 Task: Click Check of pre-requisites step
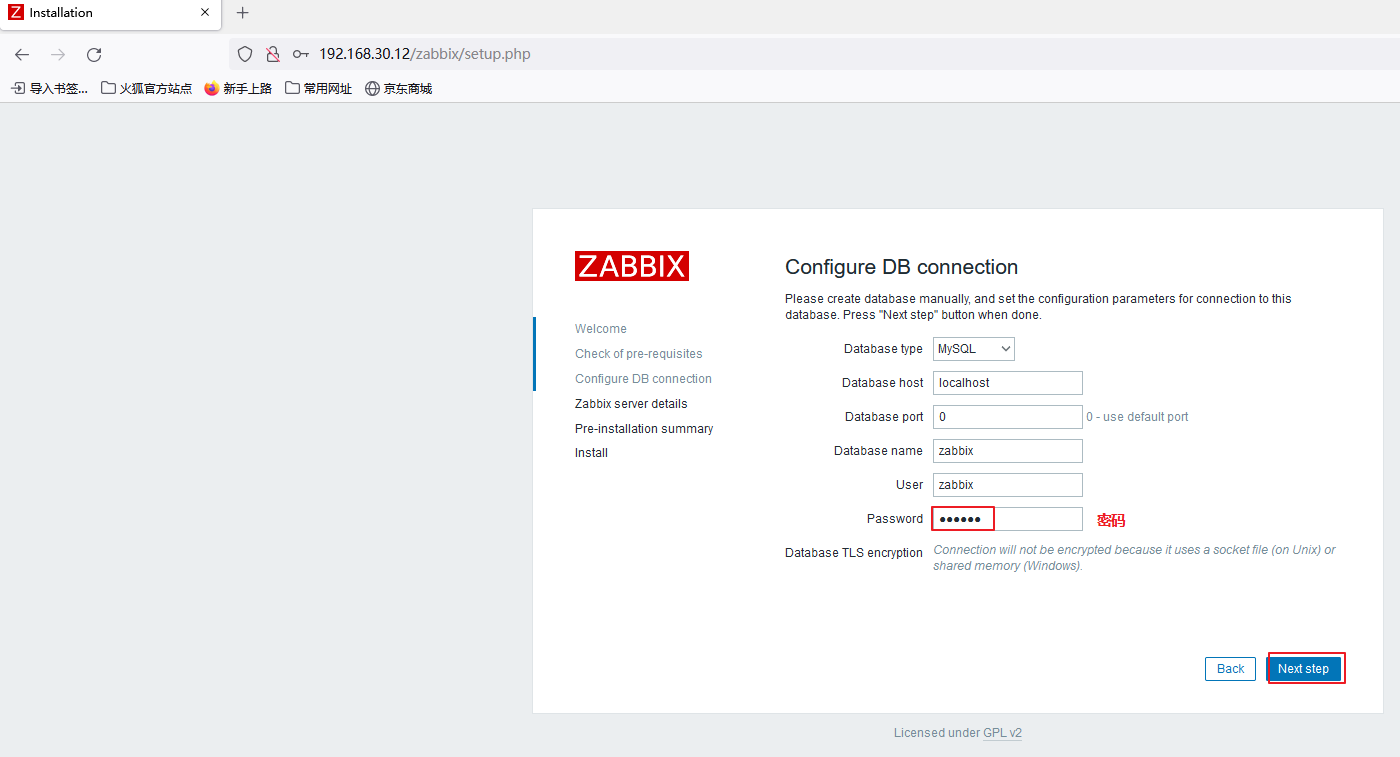coord(639,354)
